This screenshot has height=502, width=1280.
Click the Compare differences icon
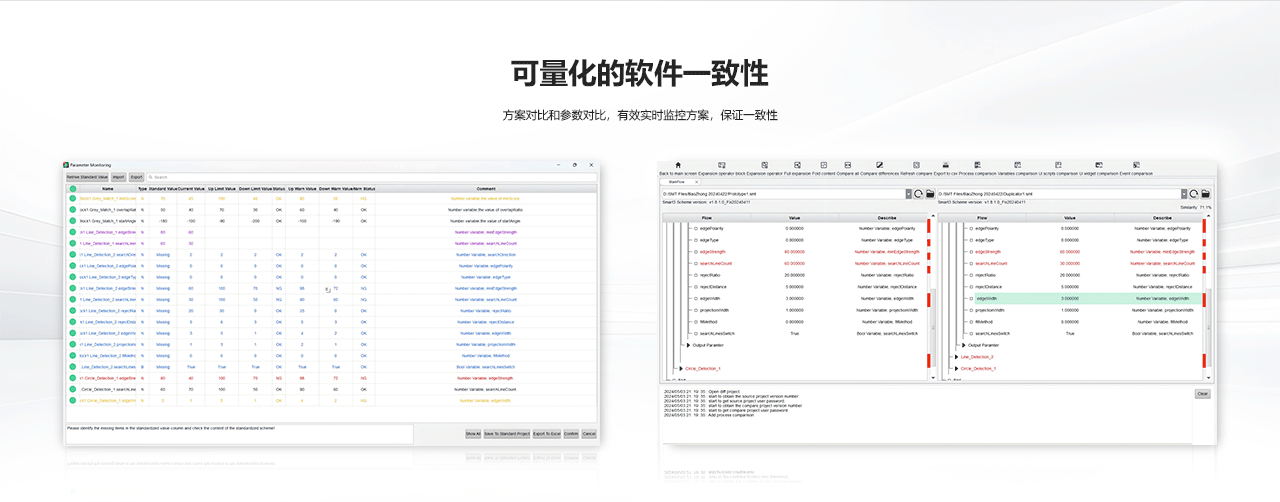point(878,165)
